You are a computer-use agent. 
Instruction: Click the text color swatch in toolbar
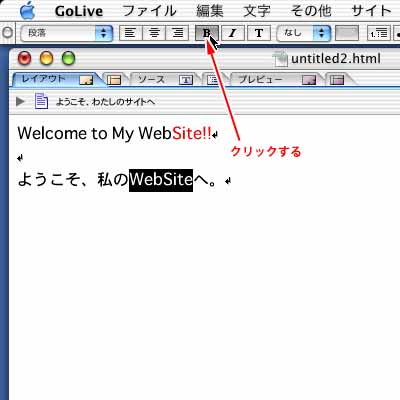click(x=347, y=33)
